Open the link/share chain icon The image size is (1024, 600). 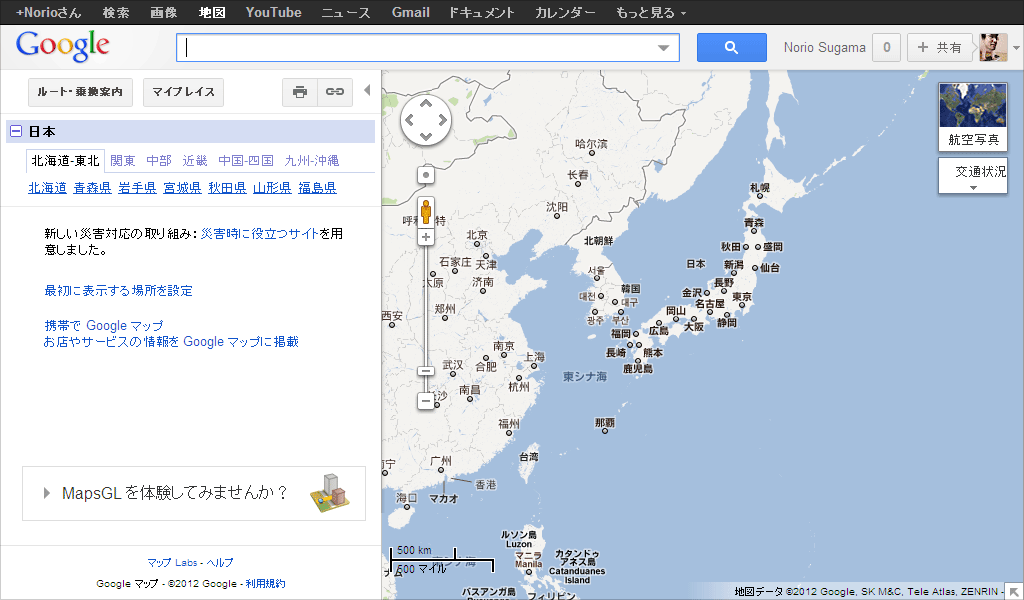click(x=335, y=92)
